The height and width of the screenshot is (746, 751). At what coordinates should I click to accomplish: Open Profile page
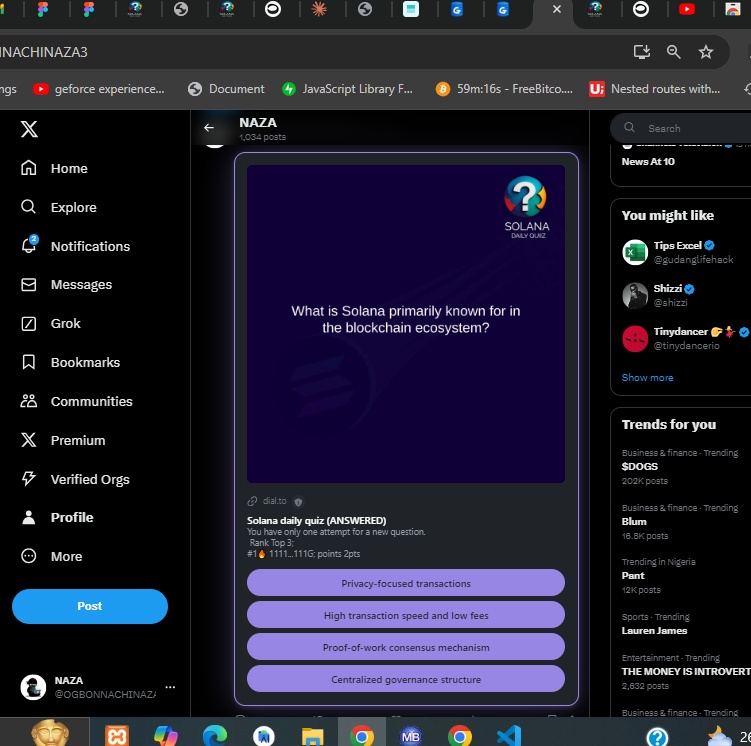57,518
